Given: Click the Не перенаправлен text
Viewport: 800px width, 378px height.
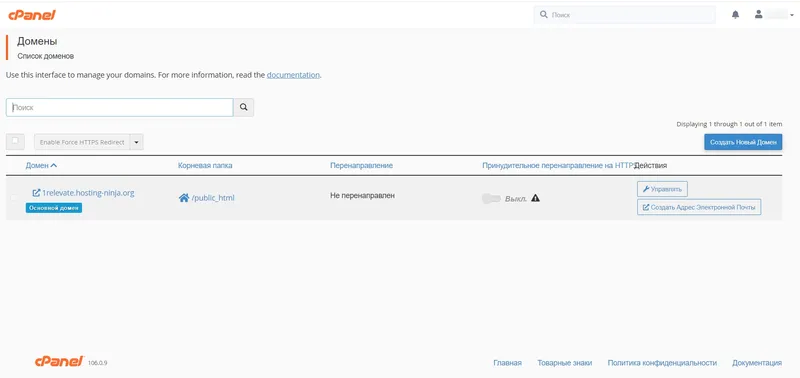Looking at the screenshot, I should click(x=363, y=195).
